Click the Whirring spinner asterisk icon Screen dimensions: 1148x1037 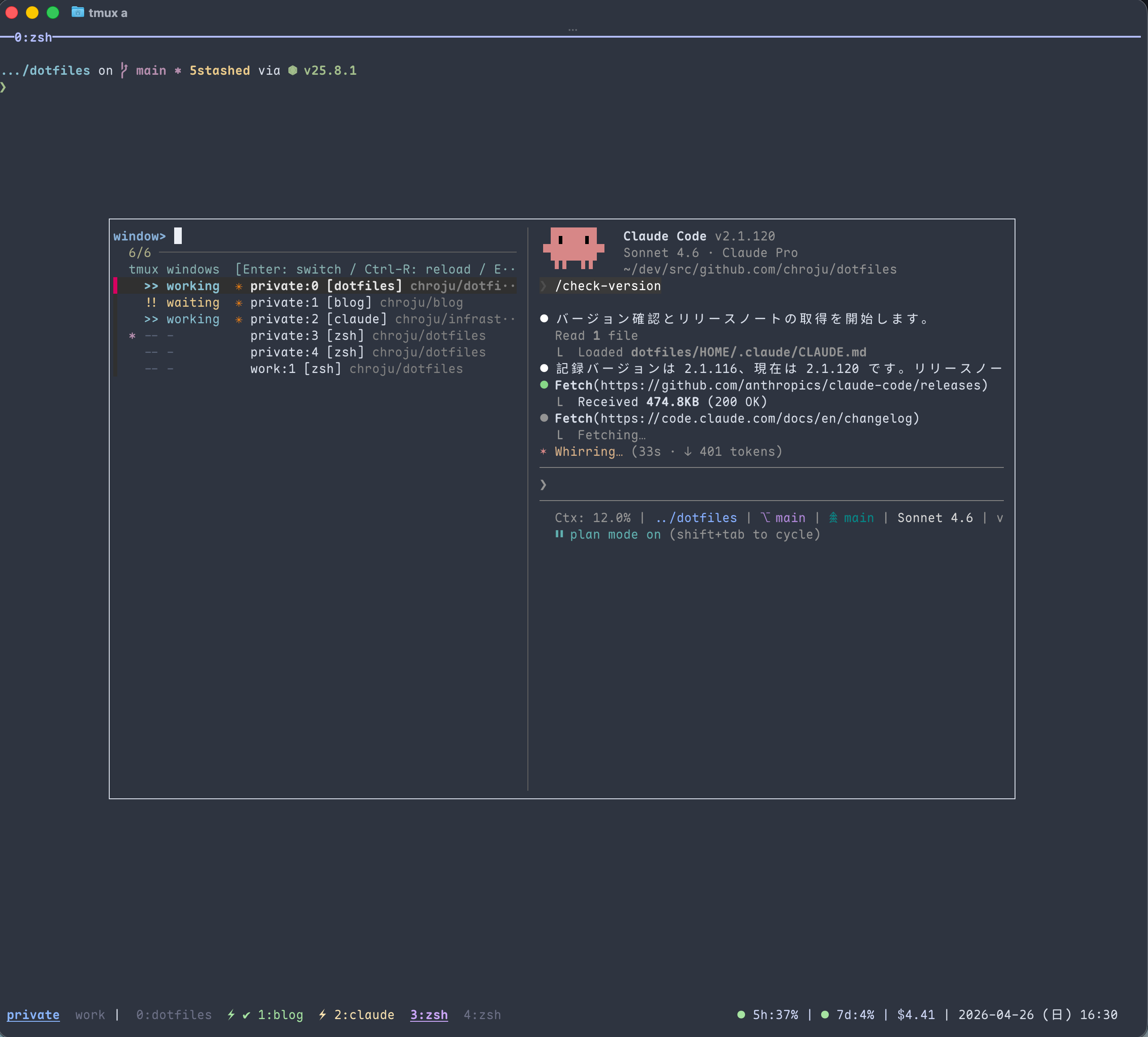tap(543, 452)
